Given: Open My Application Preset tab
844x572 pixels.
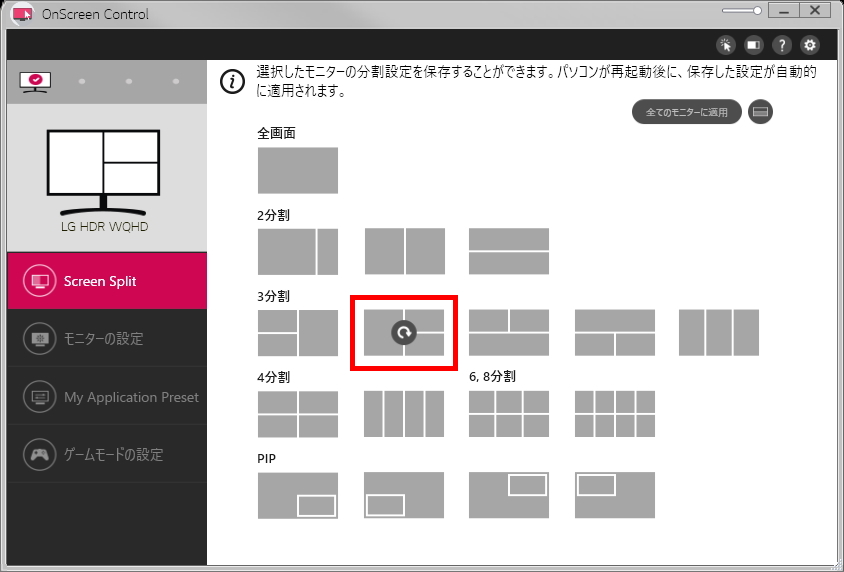Looking at the screenshot, I should 107,397.
